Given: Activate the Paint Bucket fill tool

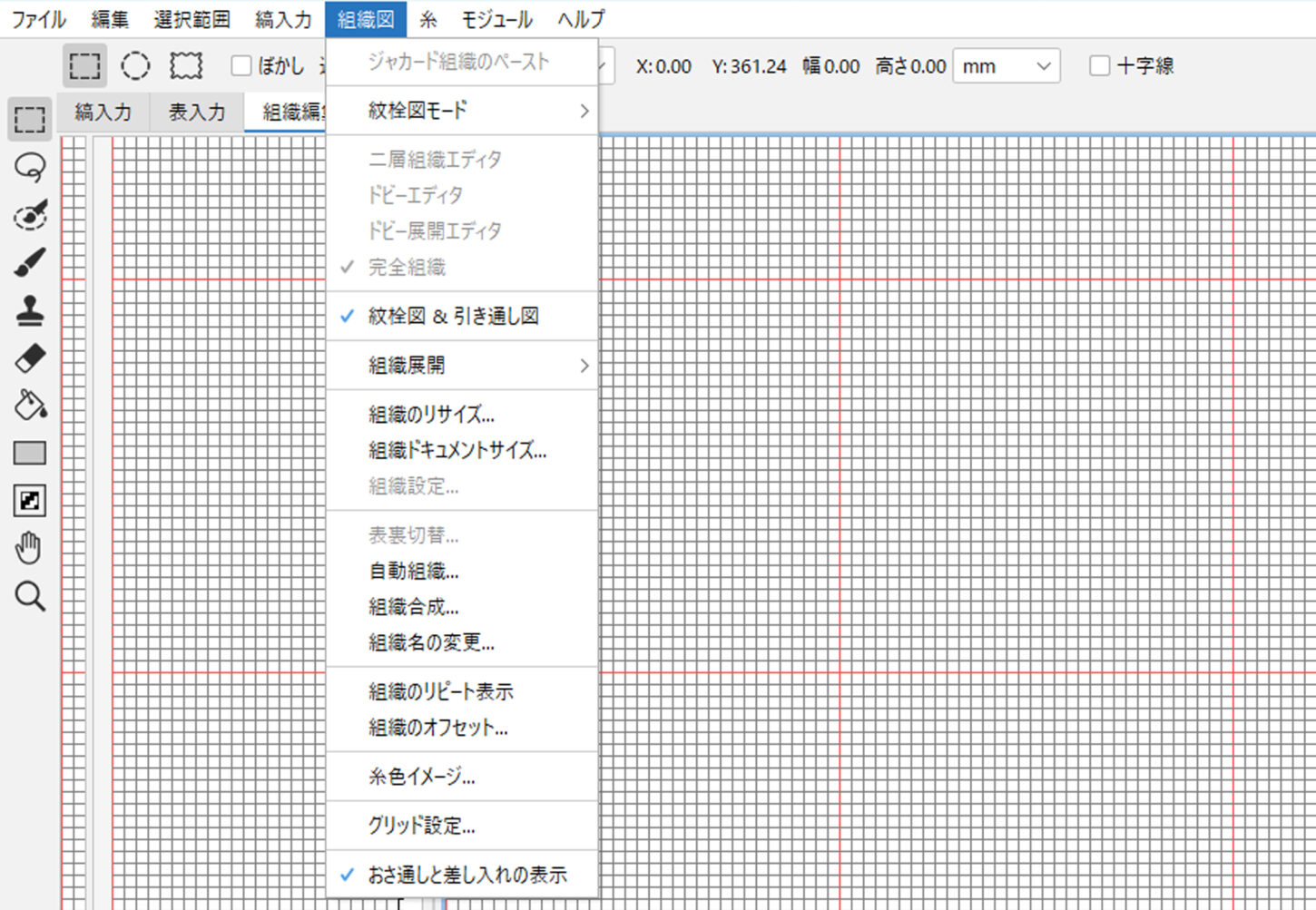Looking at the screenshot, I should [x=30, y=406].
